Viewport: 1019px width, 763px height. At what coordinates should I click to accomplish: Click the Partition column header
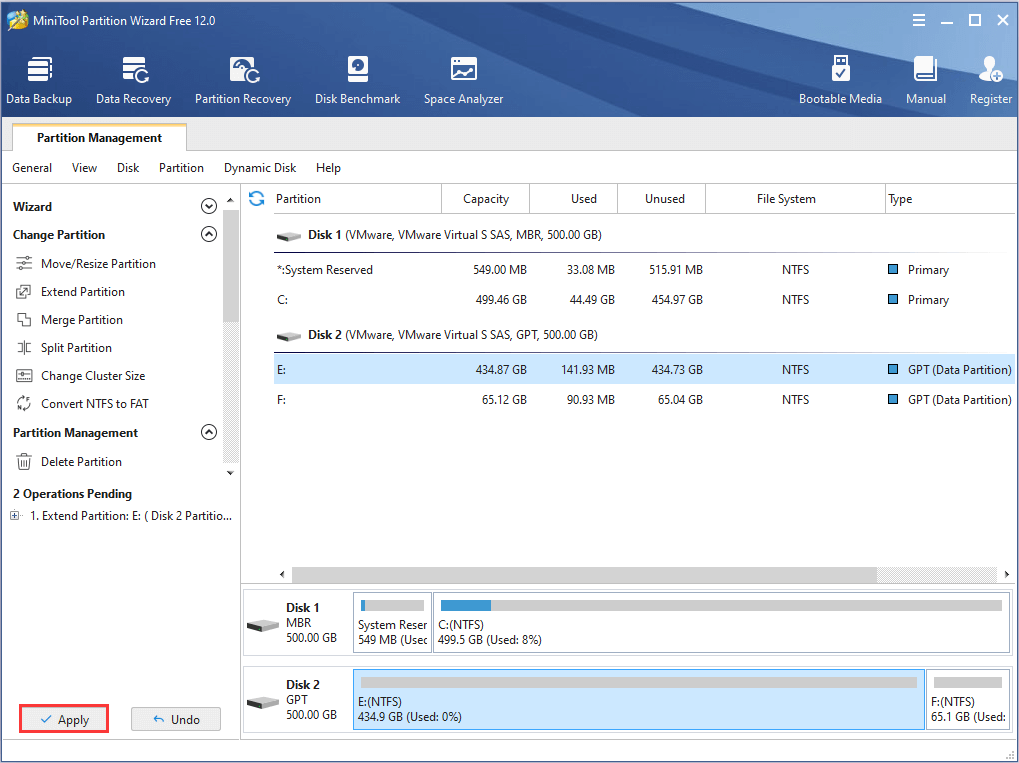pyautogui.click(x=357, y=198)
